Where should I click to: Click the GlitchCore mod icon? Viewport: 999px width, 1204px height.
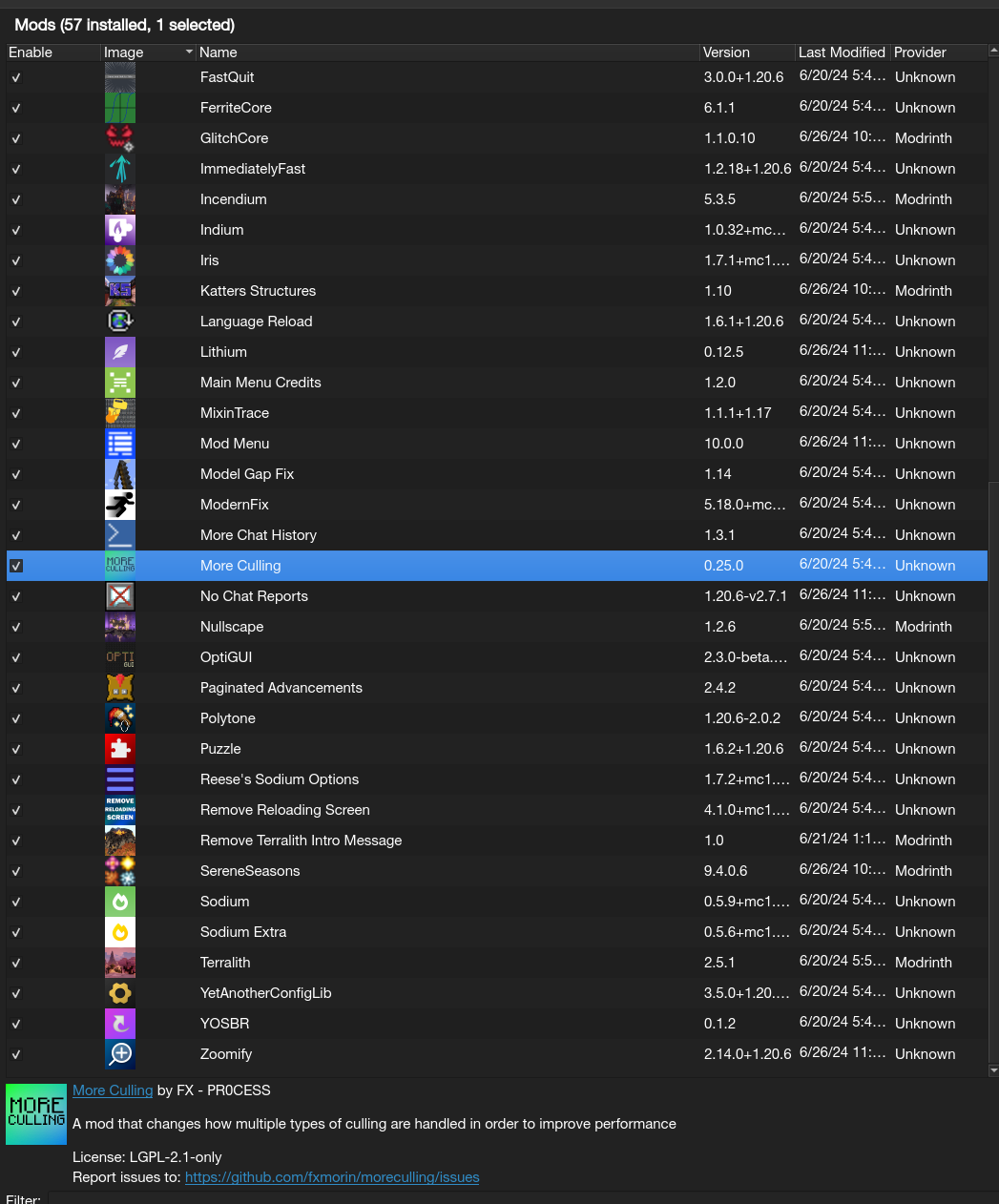pos(120,138)
